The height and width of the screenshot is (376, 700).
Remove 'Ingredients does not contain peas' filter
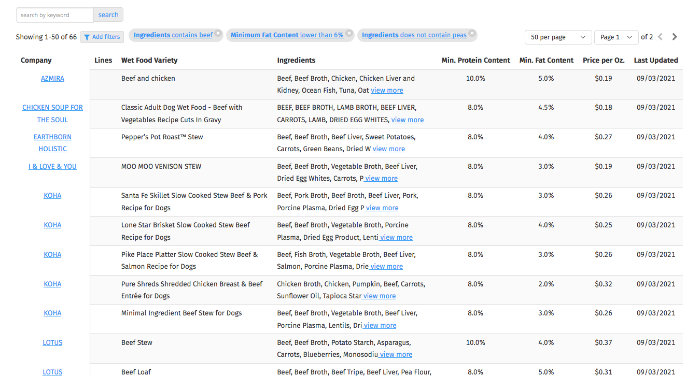tap(472, 33)
